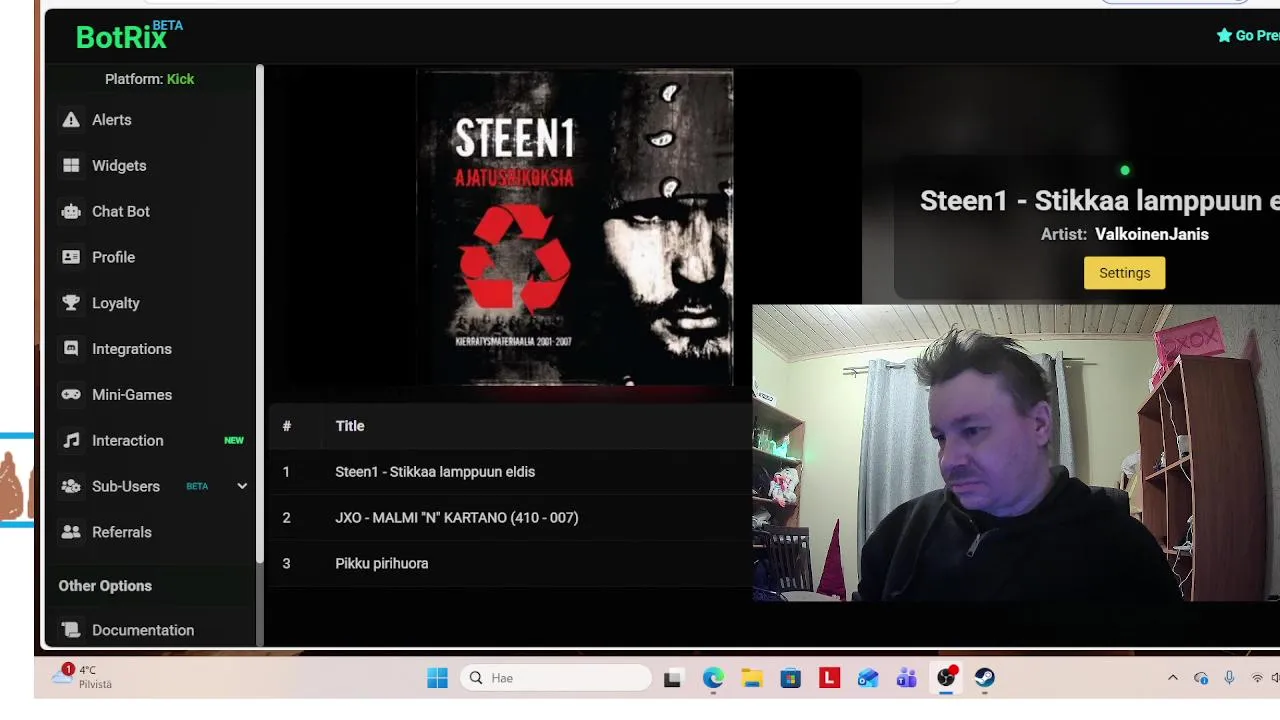This screenshot has height=720, width=1280.
Task: Click the BETA badge next to Sub-Users
Action: tap(197, 486)
